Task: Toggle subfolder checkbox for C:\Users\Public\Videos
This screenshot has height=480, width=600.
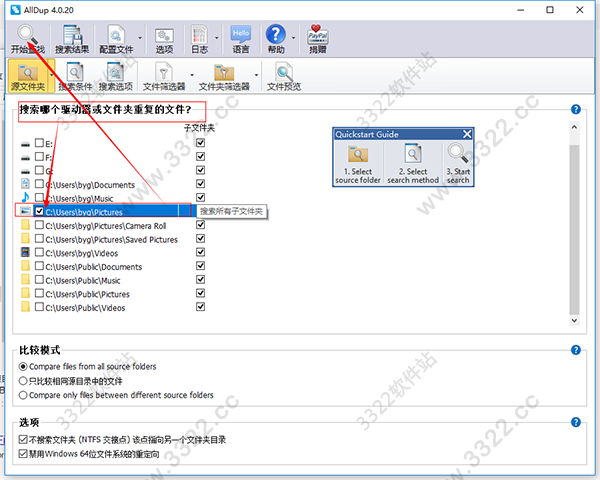Action: click(x=200, y=307)
